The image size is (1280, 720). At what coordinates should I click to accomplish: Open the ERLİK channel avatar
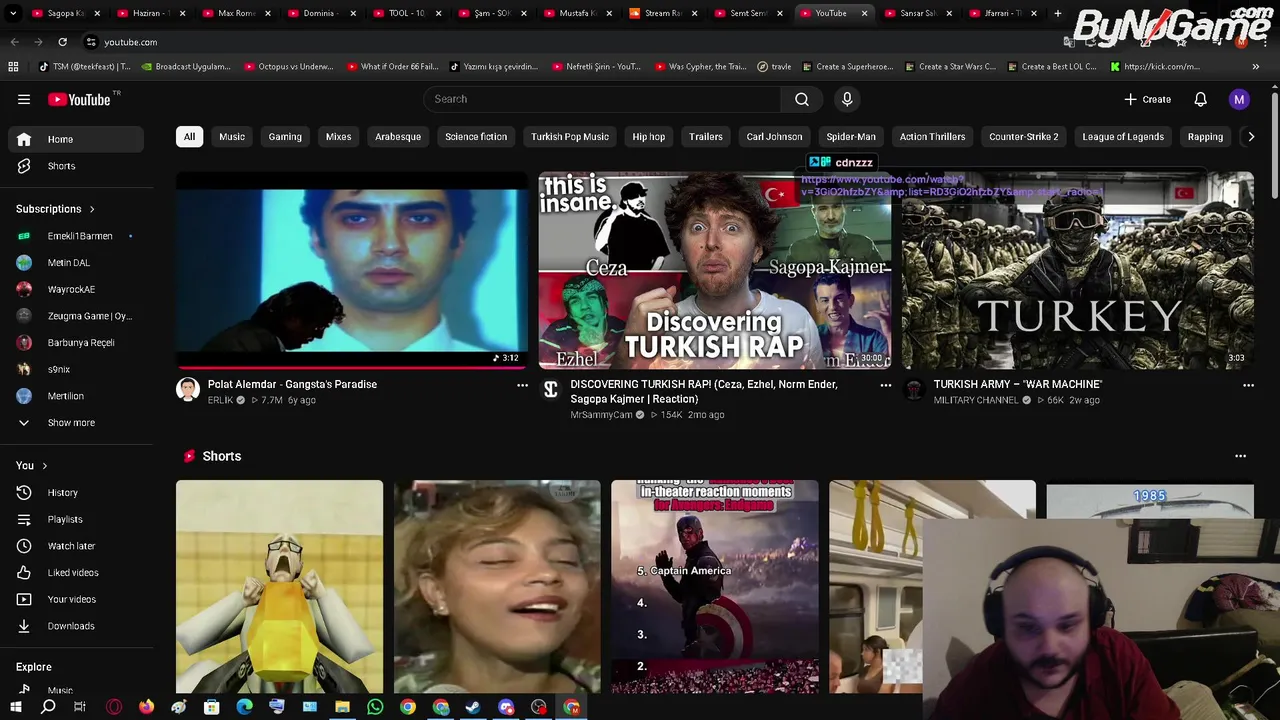(188, 390)
